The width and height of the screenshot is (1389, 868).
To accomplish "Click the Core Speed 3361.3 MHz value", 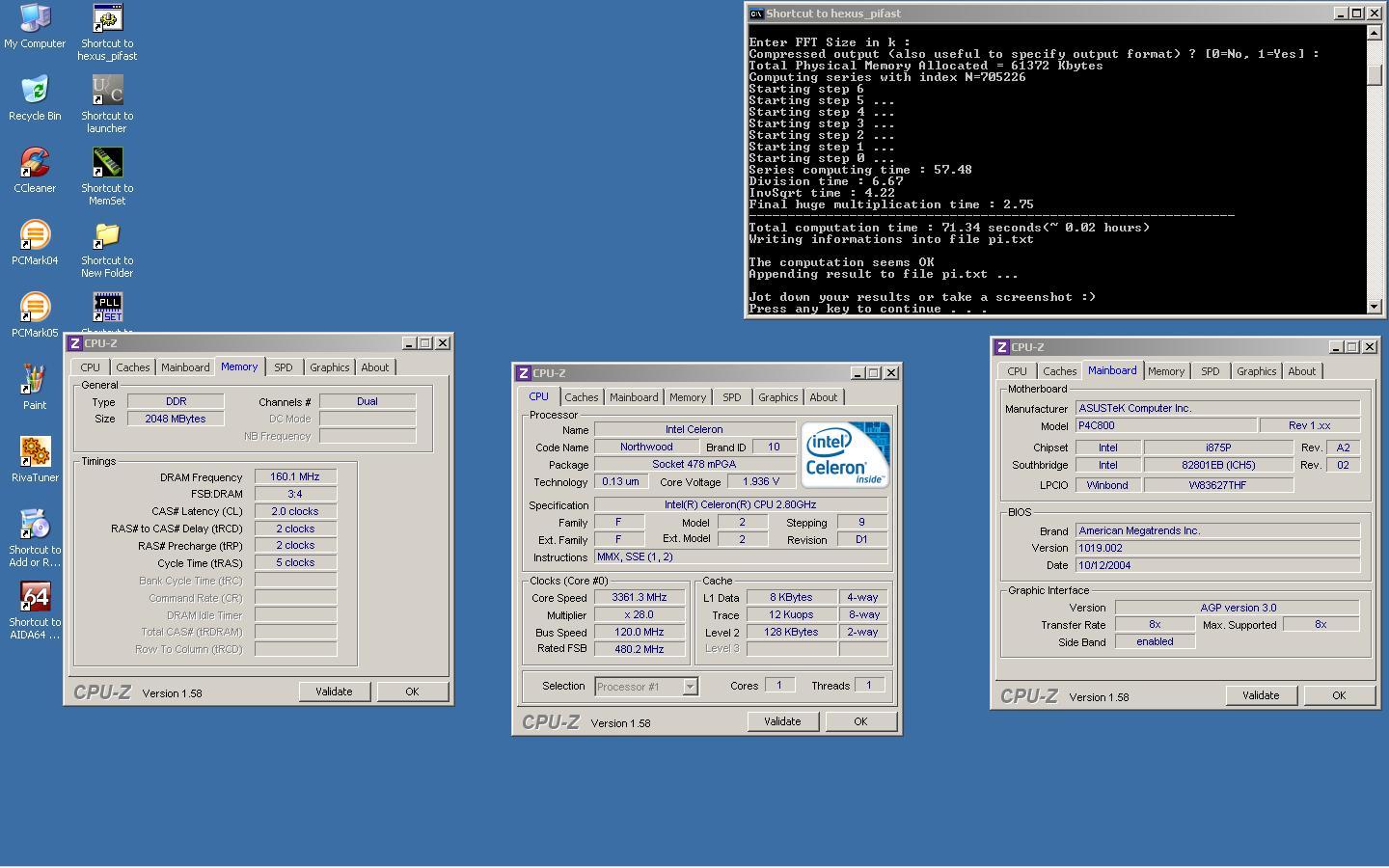I will [x=640, y=598].
